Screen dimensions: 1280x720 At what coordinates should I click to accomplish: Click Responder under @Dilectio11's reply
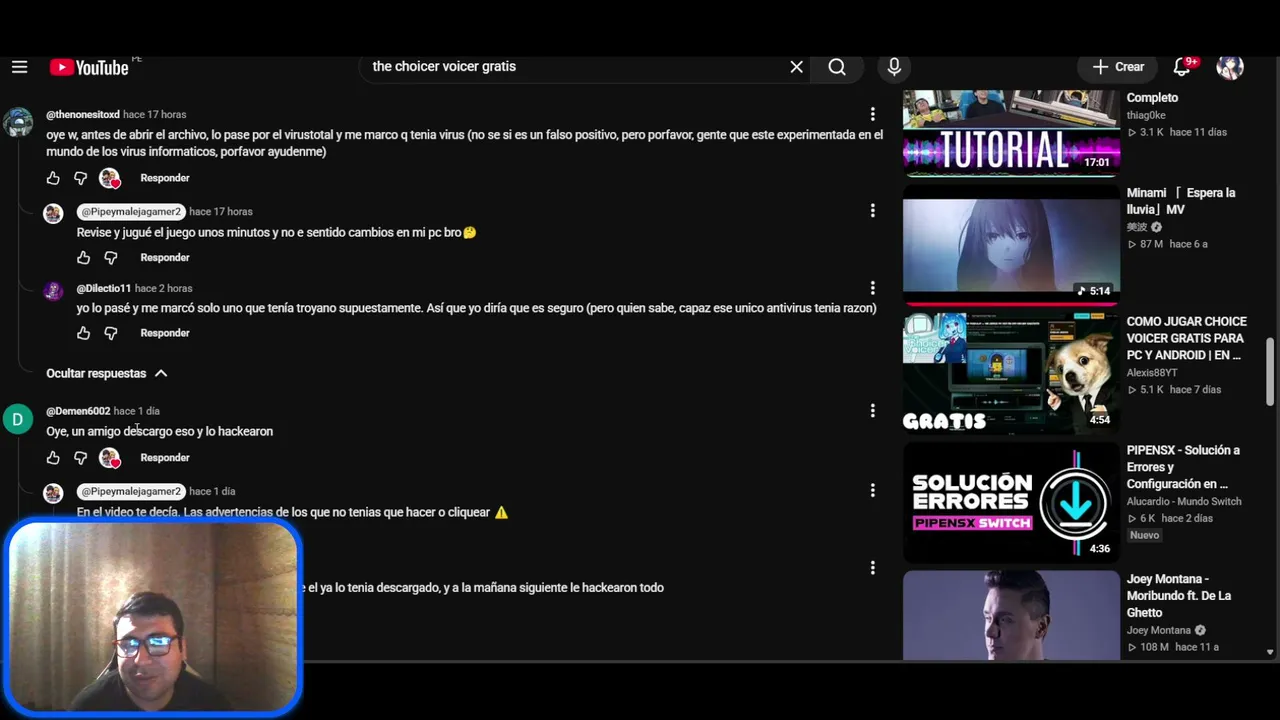(165, 333)
